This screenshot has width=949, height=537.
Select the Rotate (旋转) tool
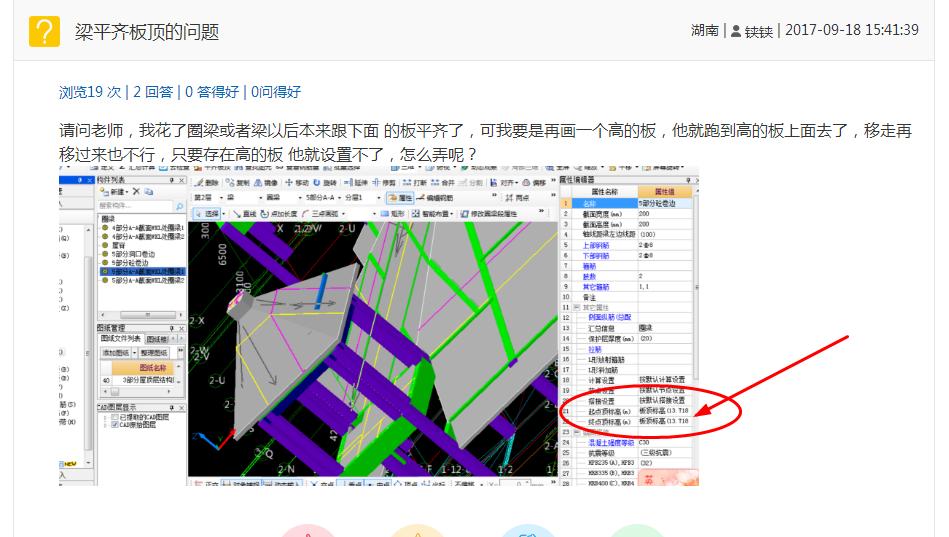pos(325,182)
